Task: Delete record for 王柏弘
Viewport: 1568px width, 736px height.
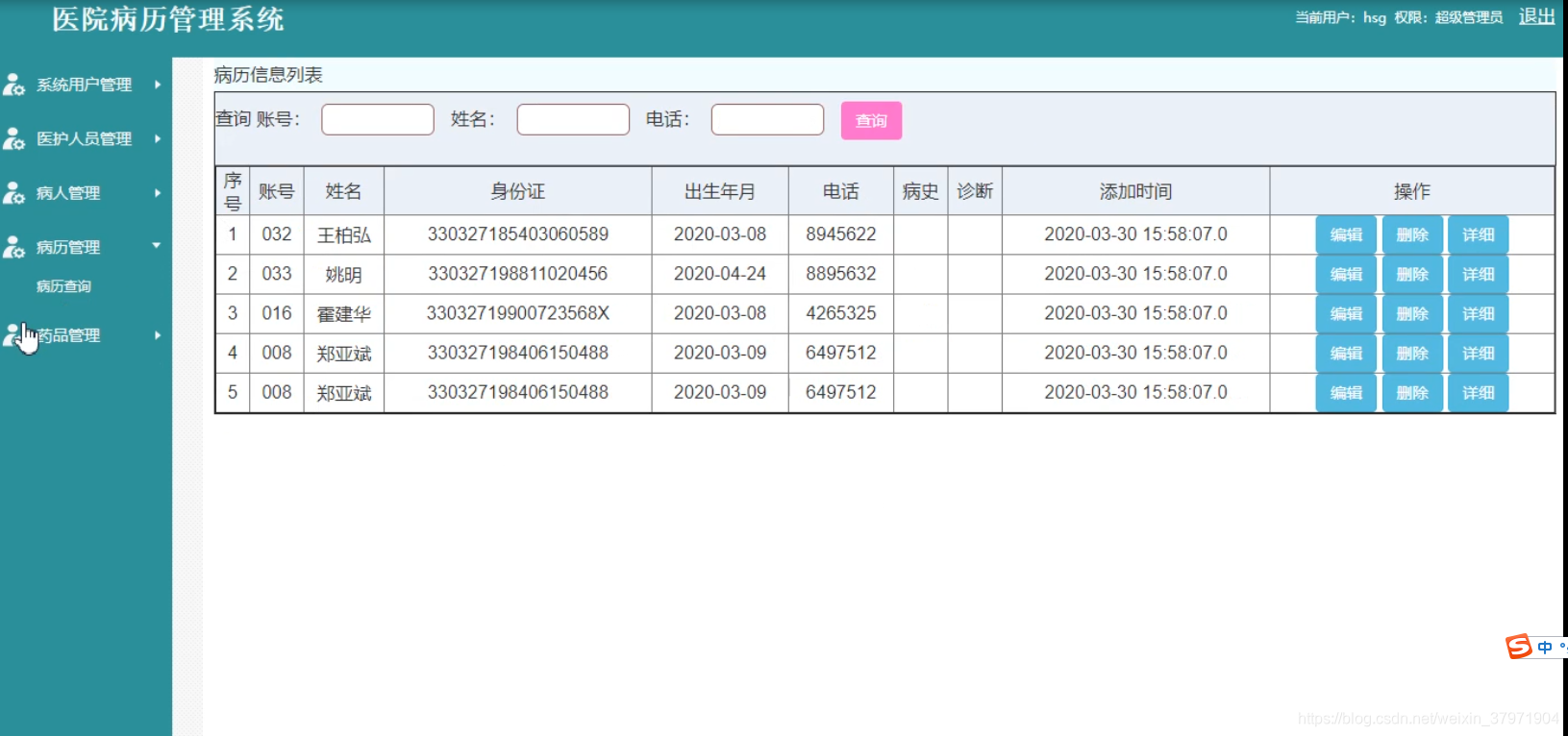Action: tap(1412, 234)
